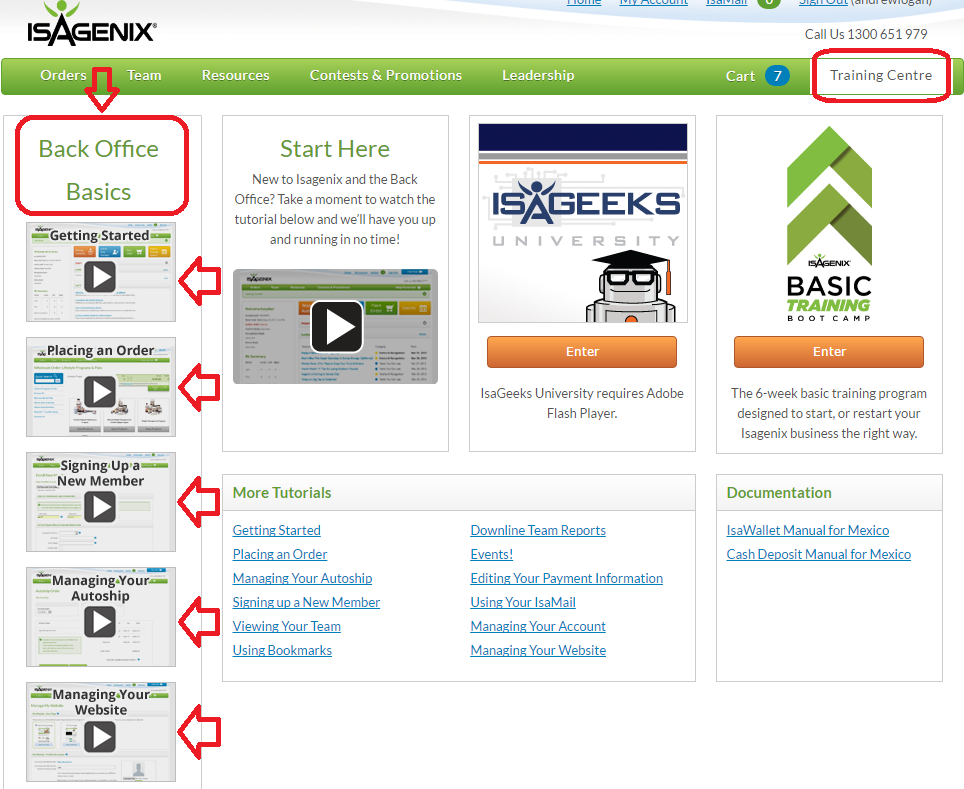
Task: Open Contests & Promotions menu
Action: pyautogui.click(x=385, y=75)
